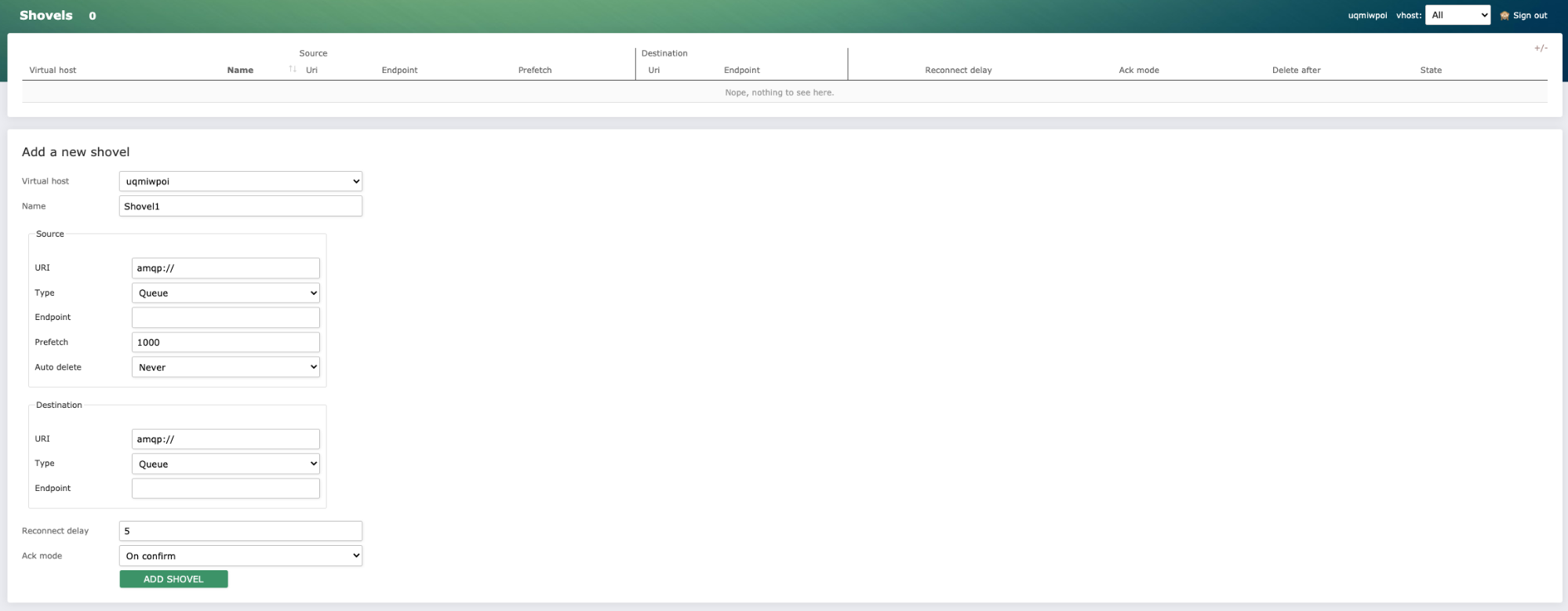
Task: Click the Reconnect delay input field
Action: click(241, 531)
